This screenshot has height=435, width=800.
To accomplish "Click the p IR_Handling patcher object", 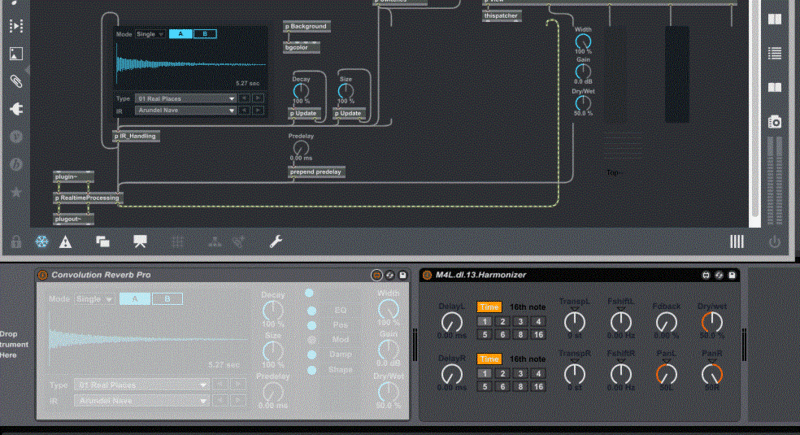I will tap(136, 134).
